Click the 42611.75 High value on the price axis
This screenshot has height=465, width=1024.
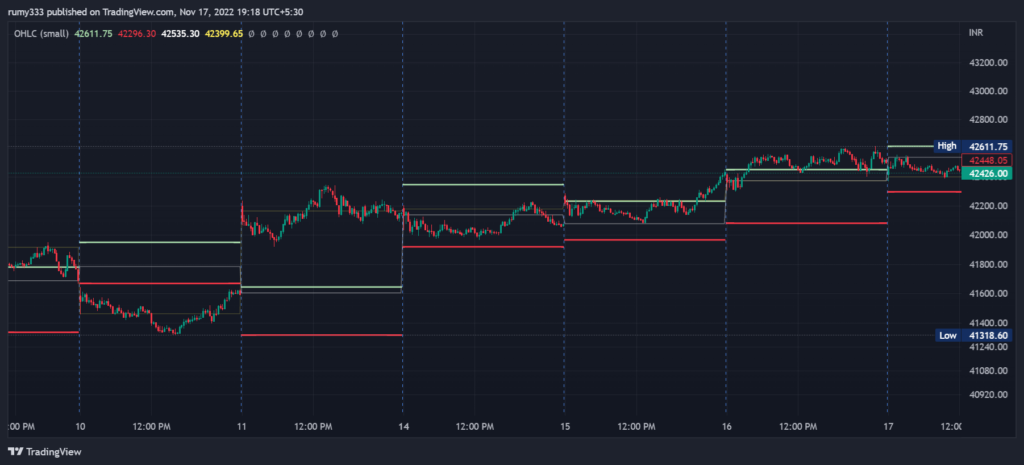tap(989, 146)
